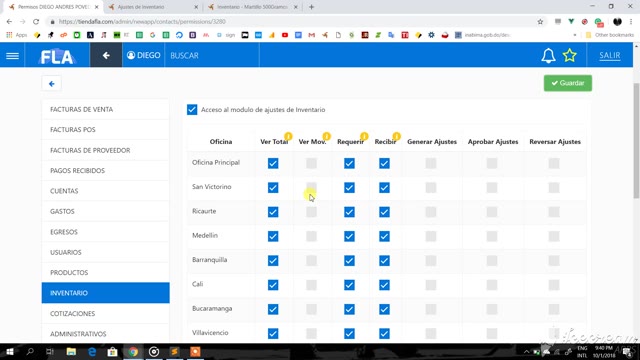Click the address bar URL
This screenshot has height=360, width=640.
click(142, 22)
